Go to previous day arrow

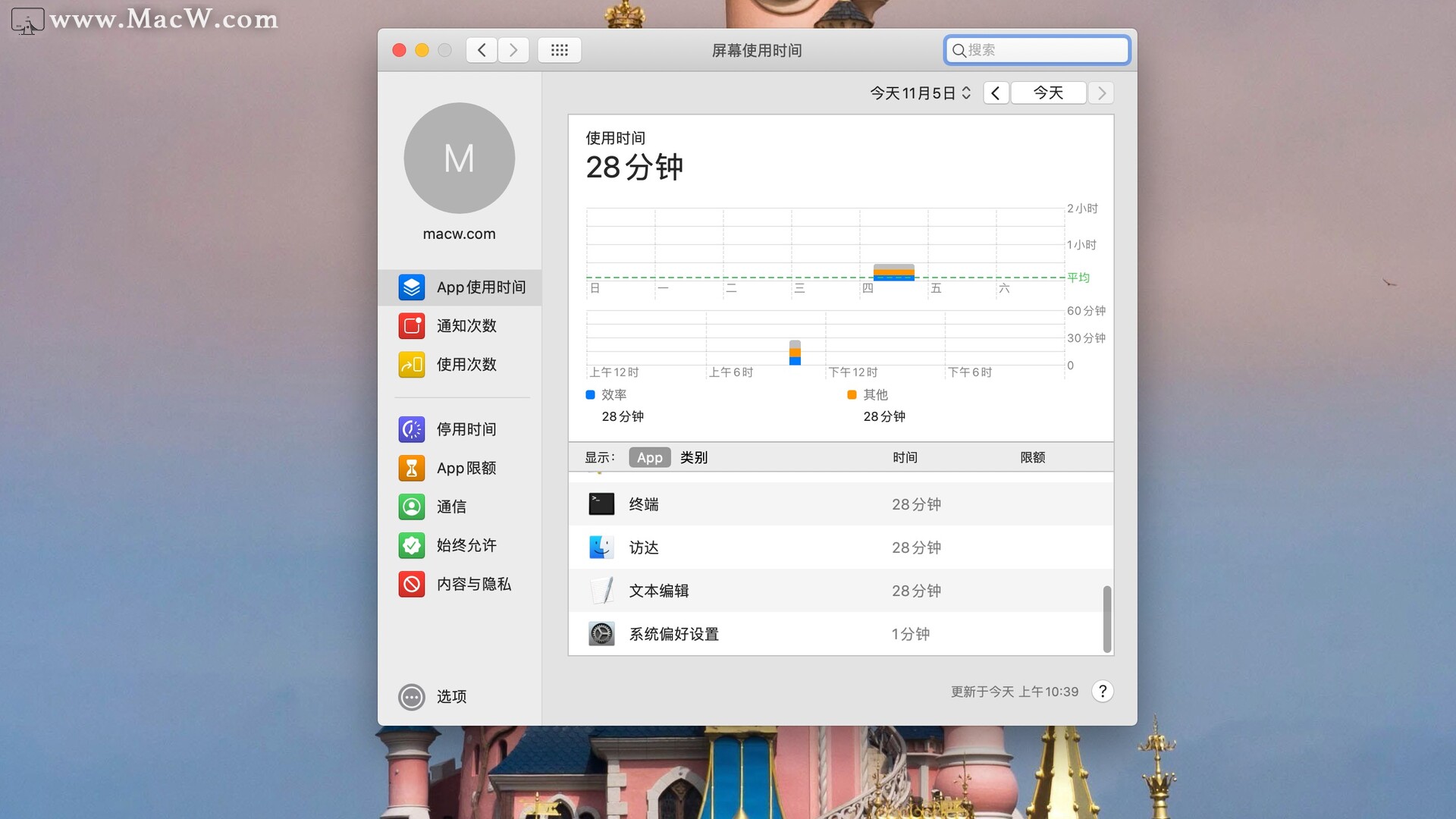[x=996, y=93]
